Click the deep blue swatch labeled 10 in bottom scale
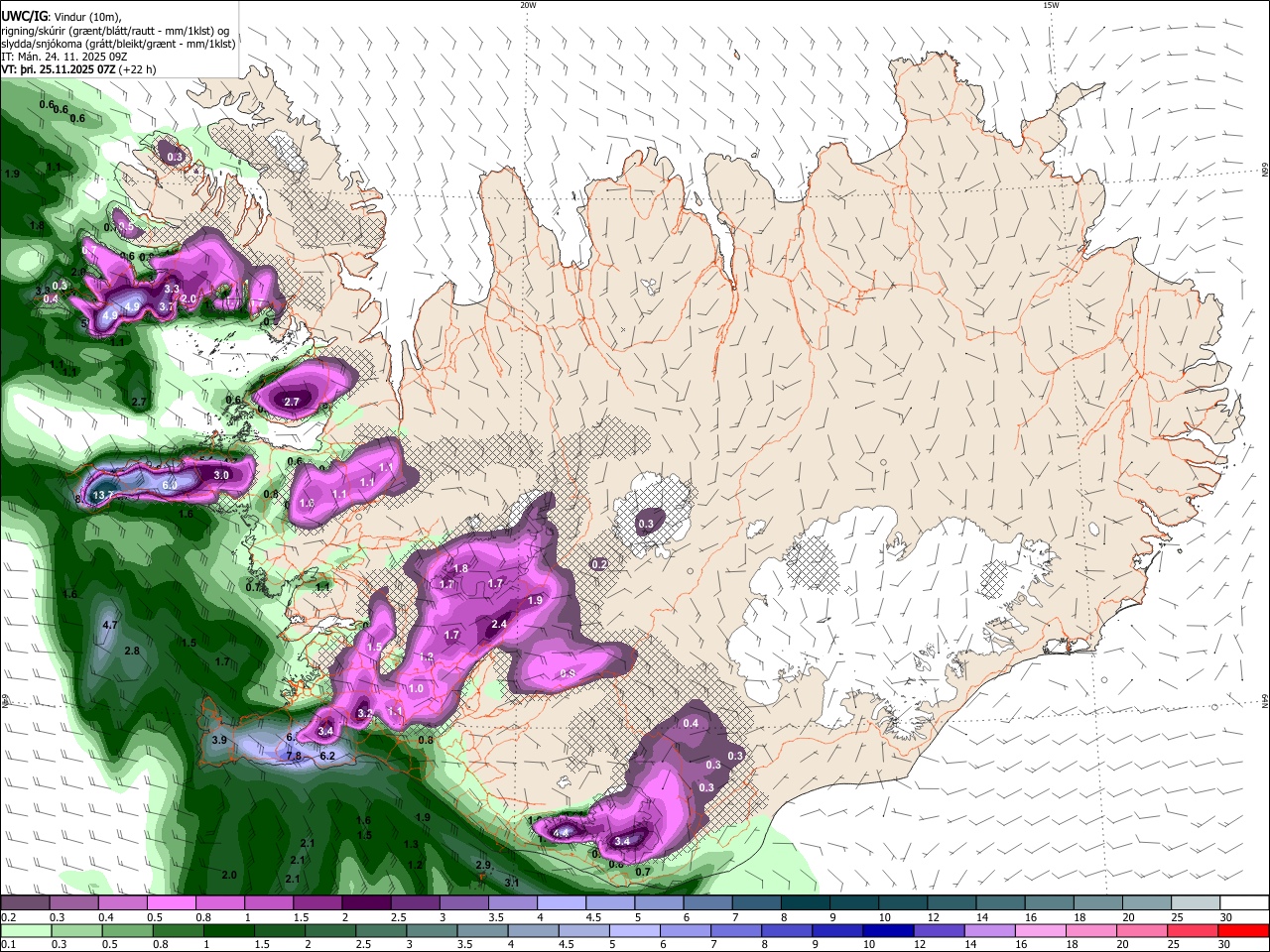 pos(887,931)
